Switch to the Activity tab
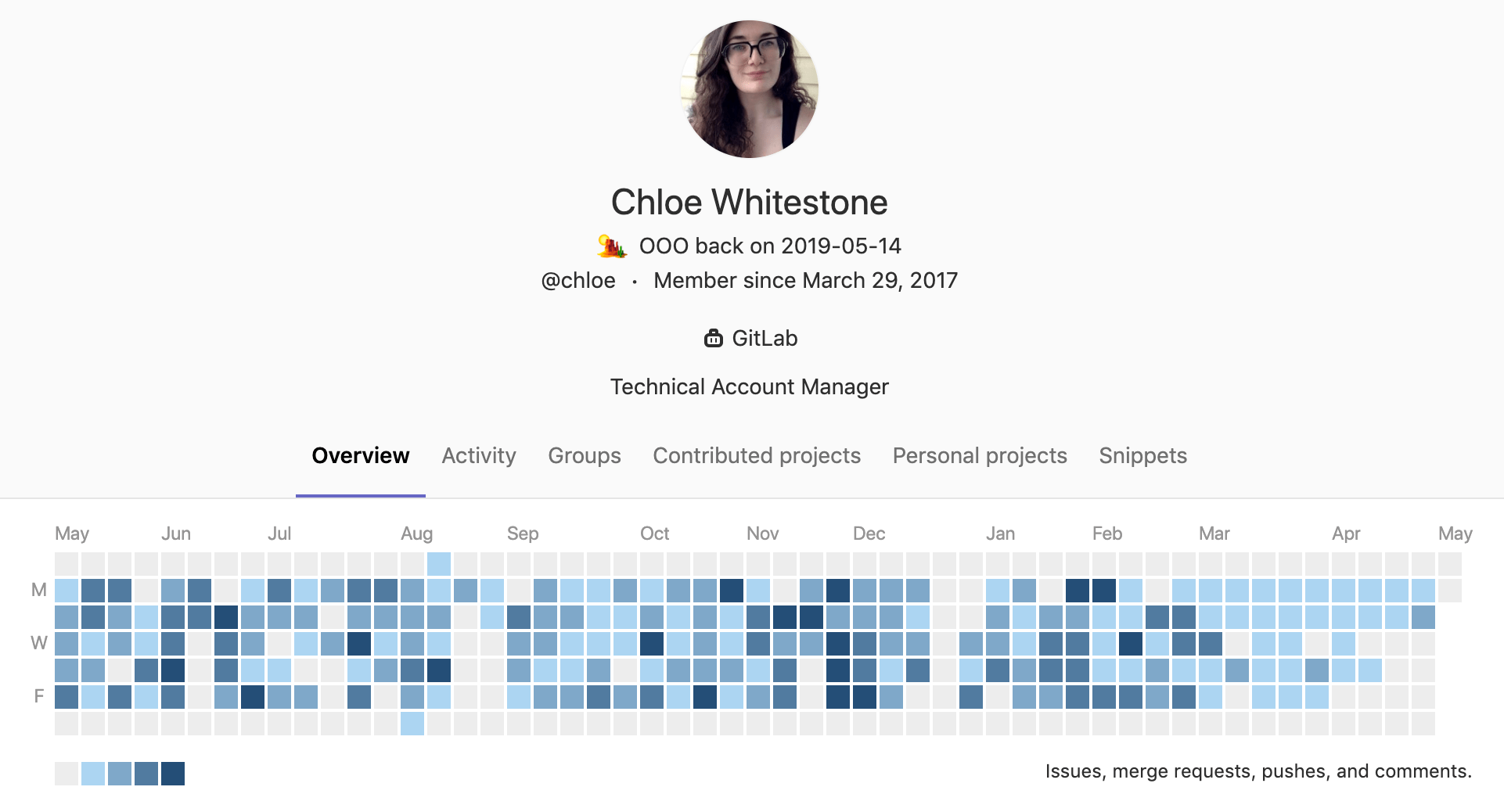Screen dimensions: 1504x812 point(479,455)
